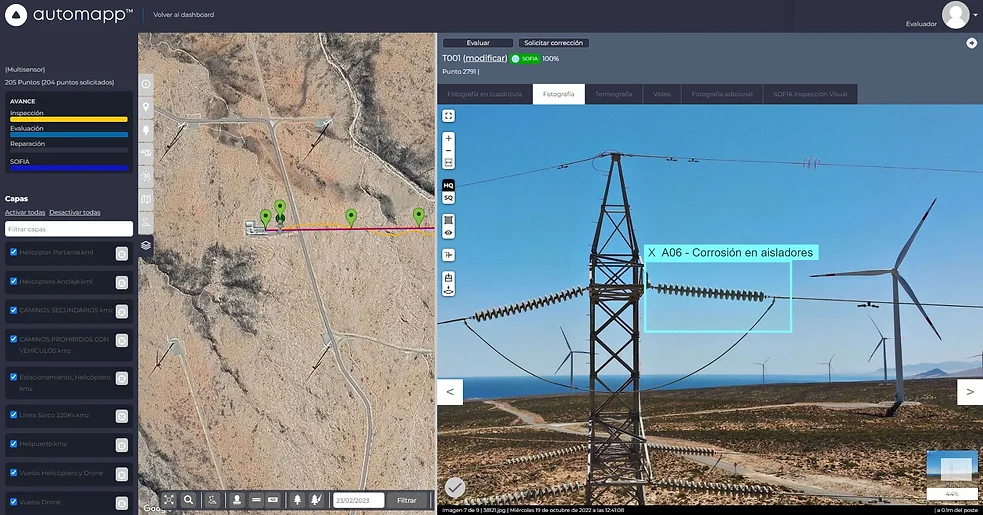Click the magnifier search icon in map toolbar
983x515 pixels.
click(188, 500)
